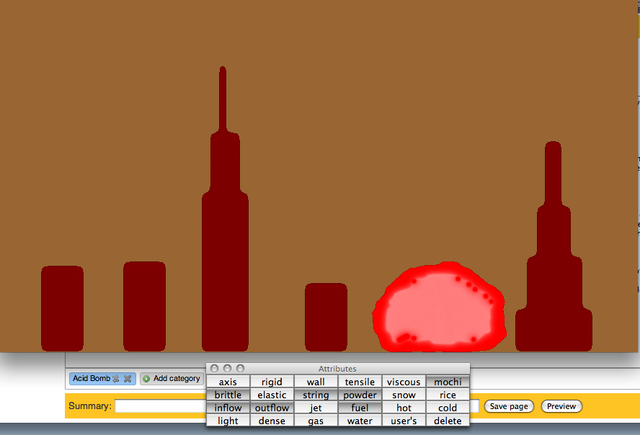This screenshot has height=435, width=640.
Task: Click the Preview button
Action: (x=561, y=406)
